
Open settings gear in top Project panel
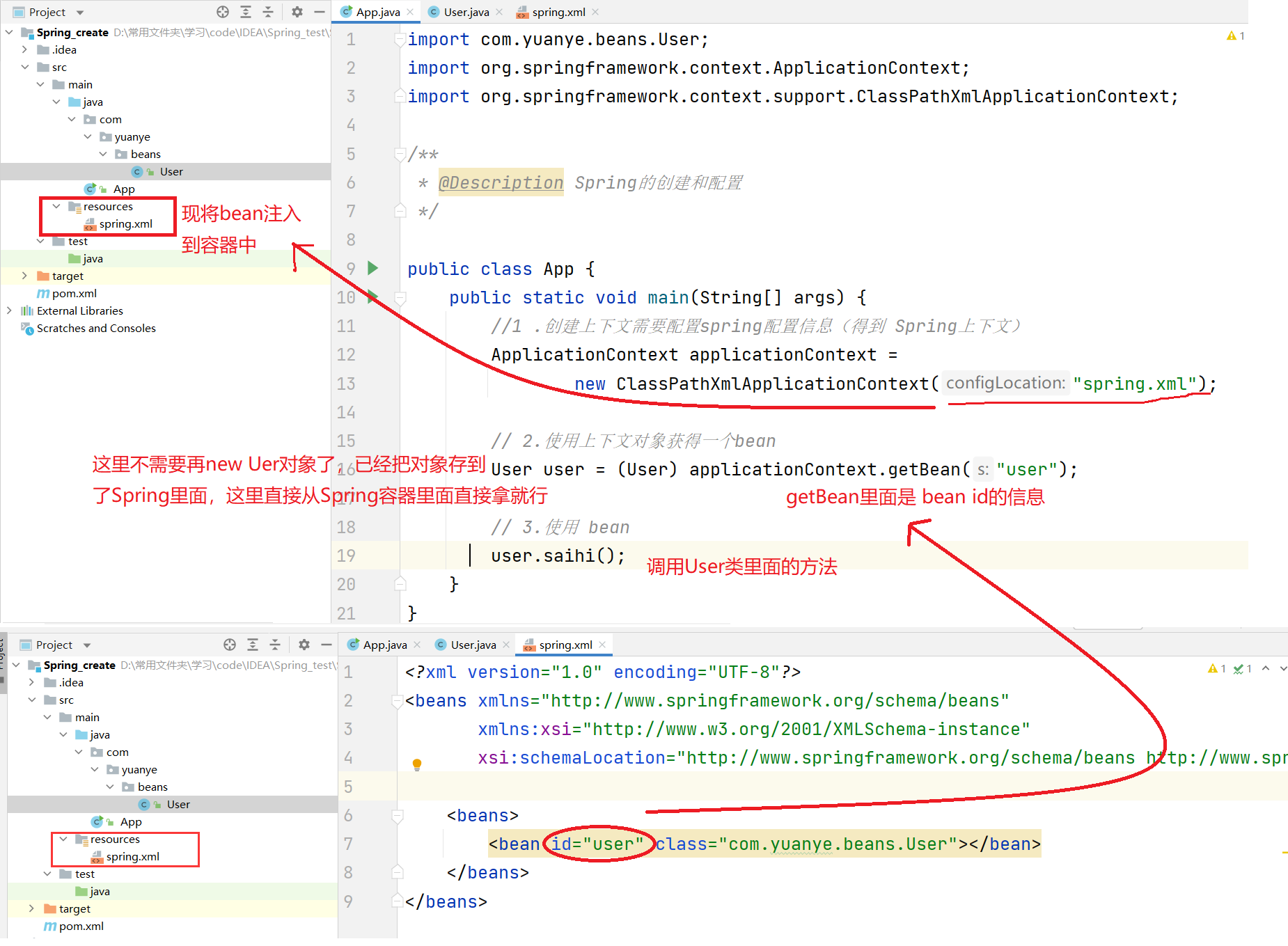297,12
